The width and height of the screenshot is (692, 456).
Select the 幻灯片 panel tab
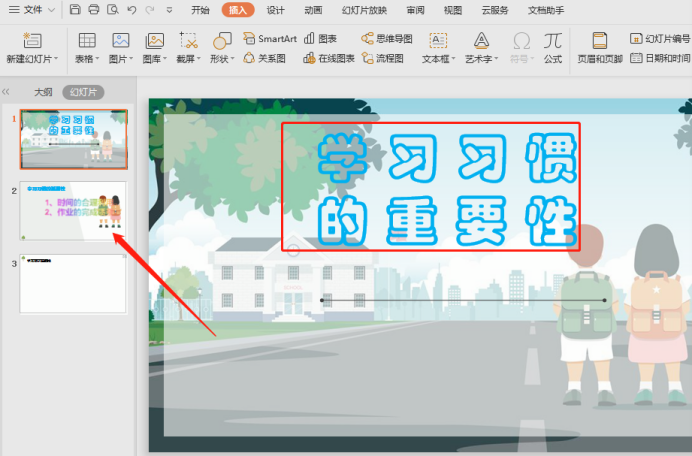(83, 92)
